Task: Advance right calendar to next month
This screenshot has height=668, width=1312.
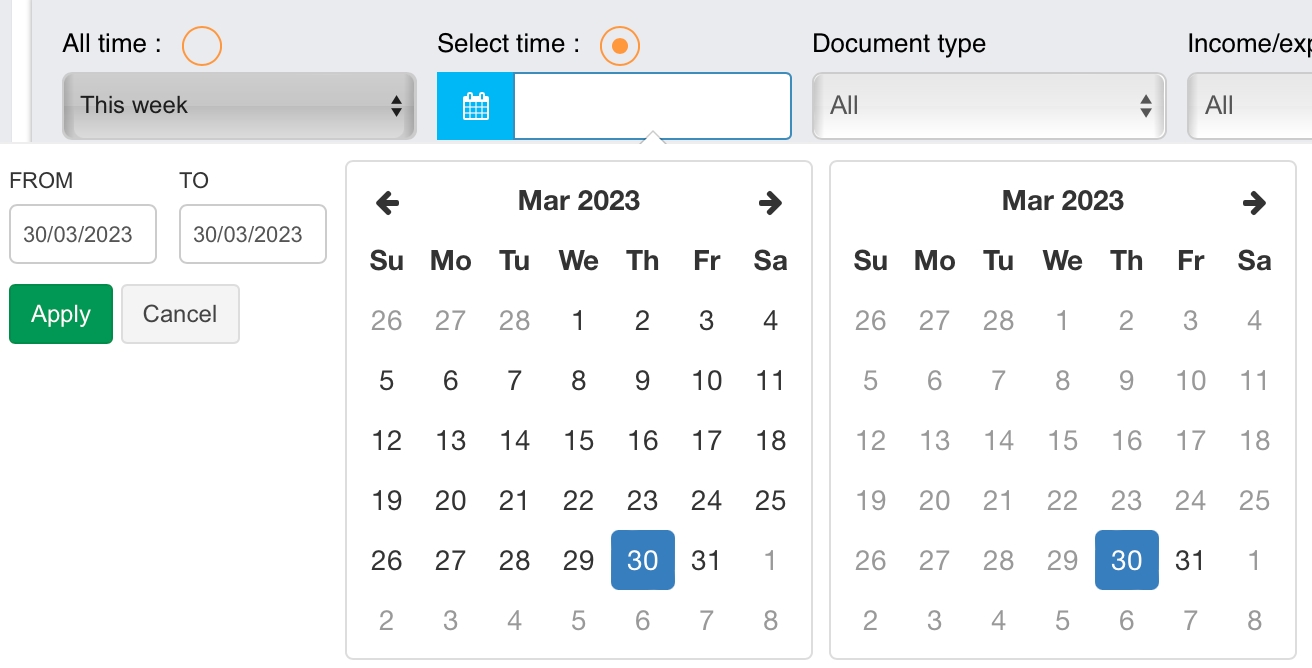Action: [1254, 203]
